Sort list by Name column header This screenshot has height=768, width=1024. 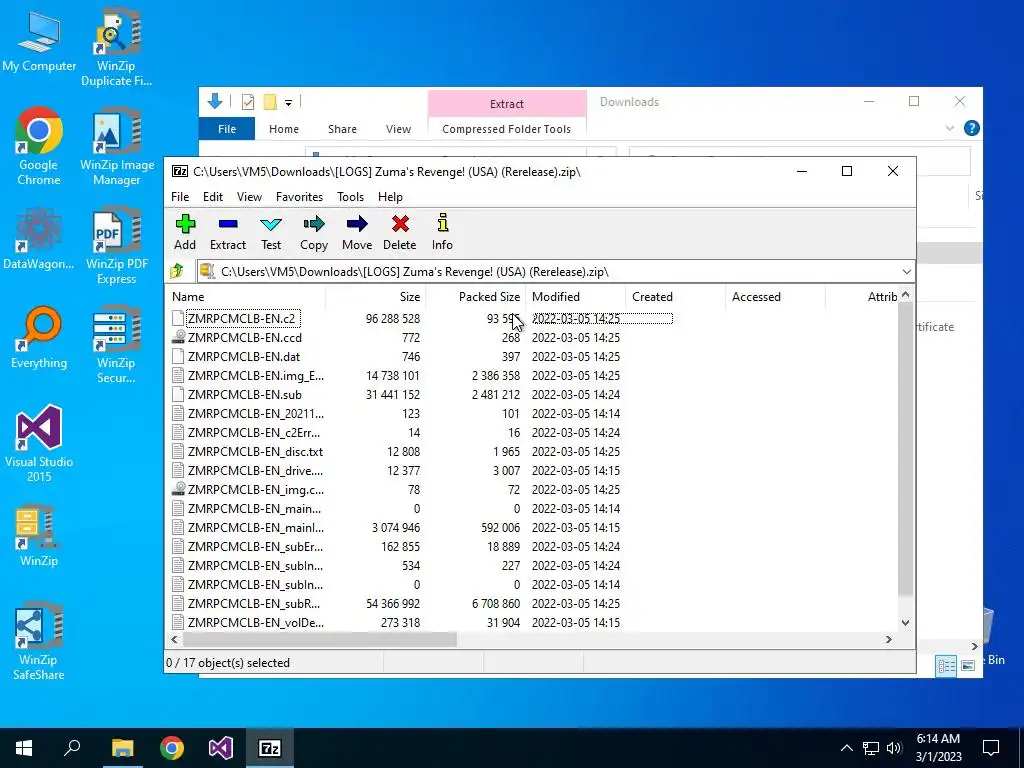point(246,296)
